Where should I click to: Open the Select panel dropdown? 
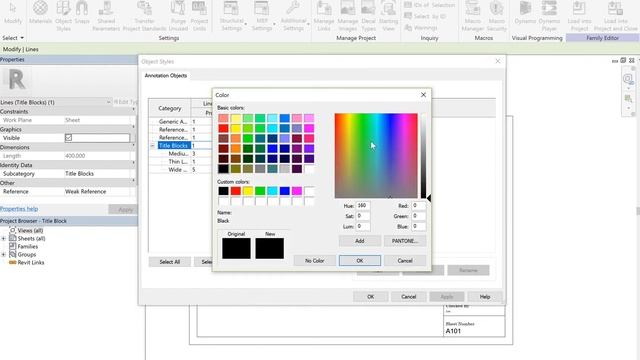(x=13, y=38)
